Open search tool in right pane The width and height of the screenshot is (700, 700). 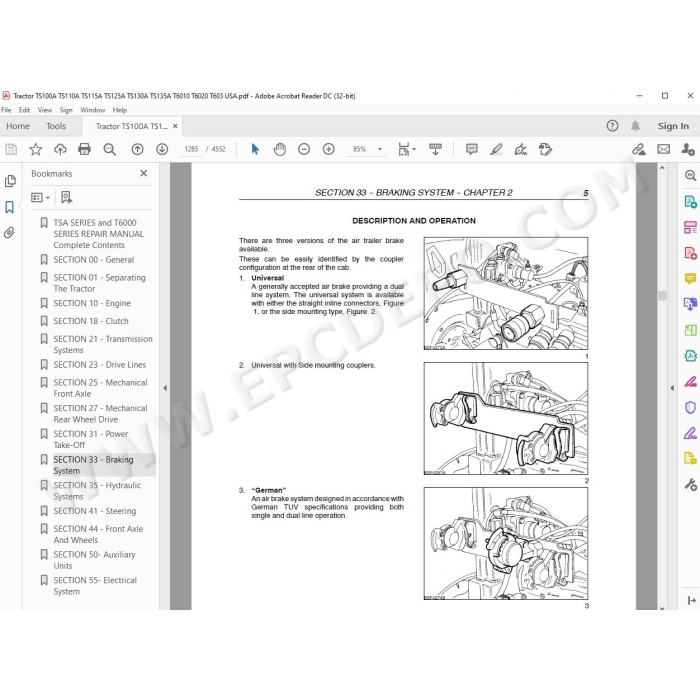click(690, 175)
